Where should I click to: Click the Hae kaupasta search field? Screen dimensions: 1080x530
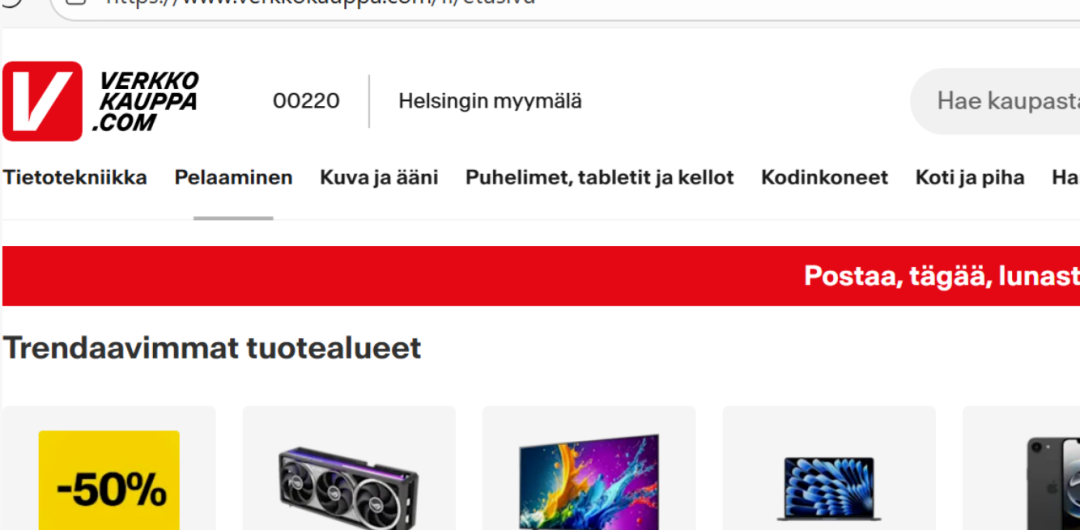coord(995,101)
